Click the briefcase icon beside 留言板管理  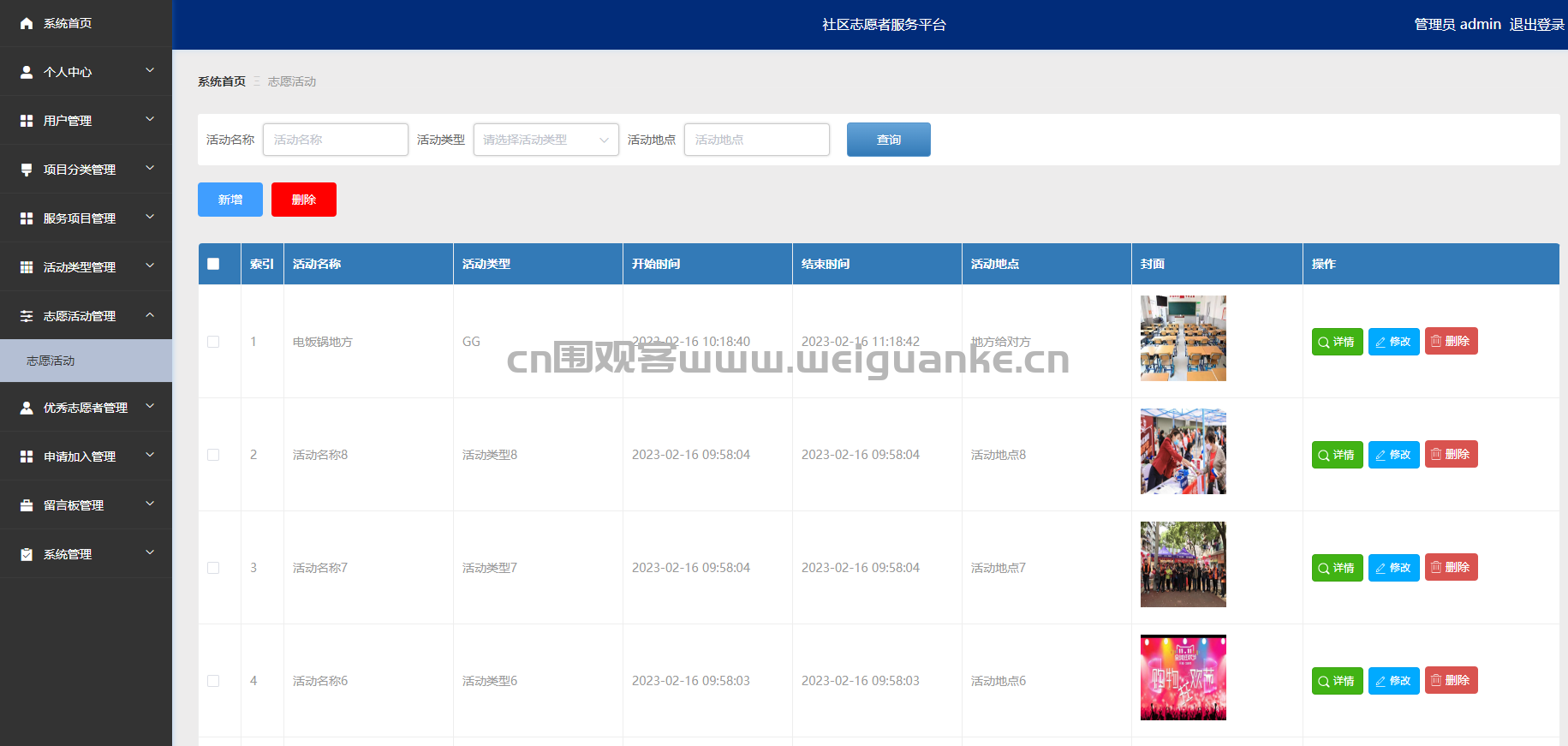click(27, 505)
